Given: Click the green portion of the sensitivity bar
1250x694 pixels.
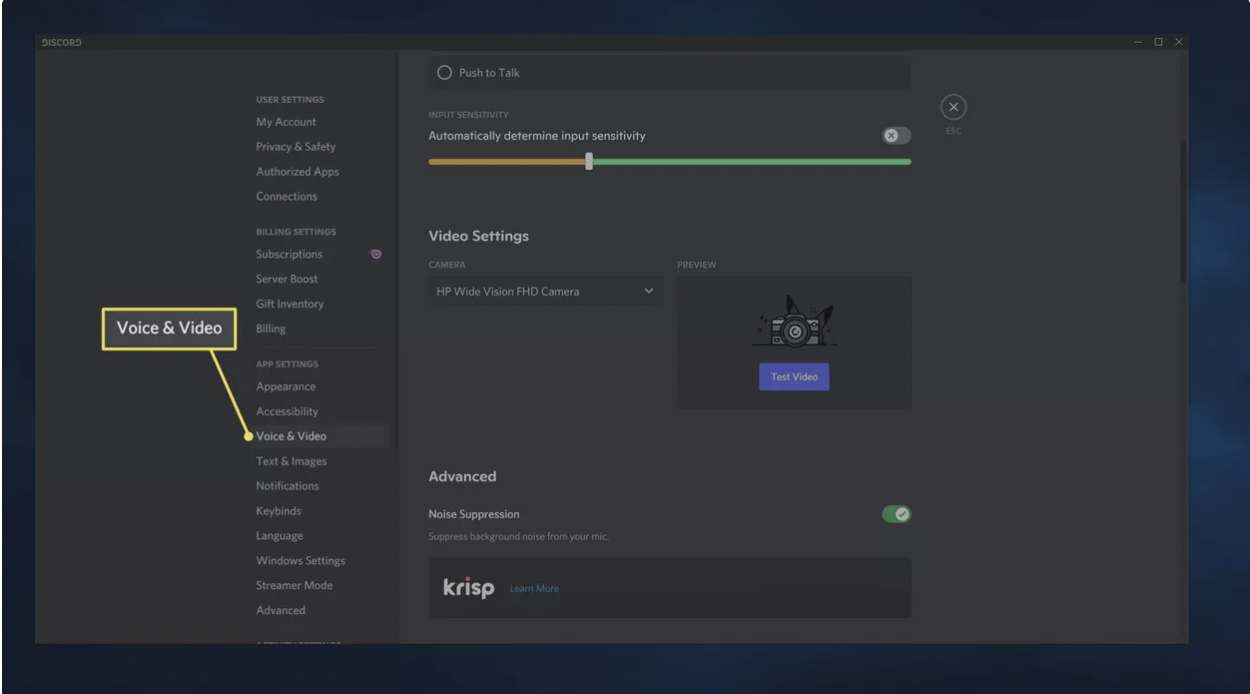Looking at the screenshot, I should (x=752, y=161).
